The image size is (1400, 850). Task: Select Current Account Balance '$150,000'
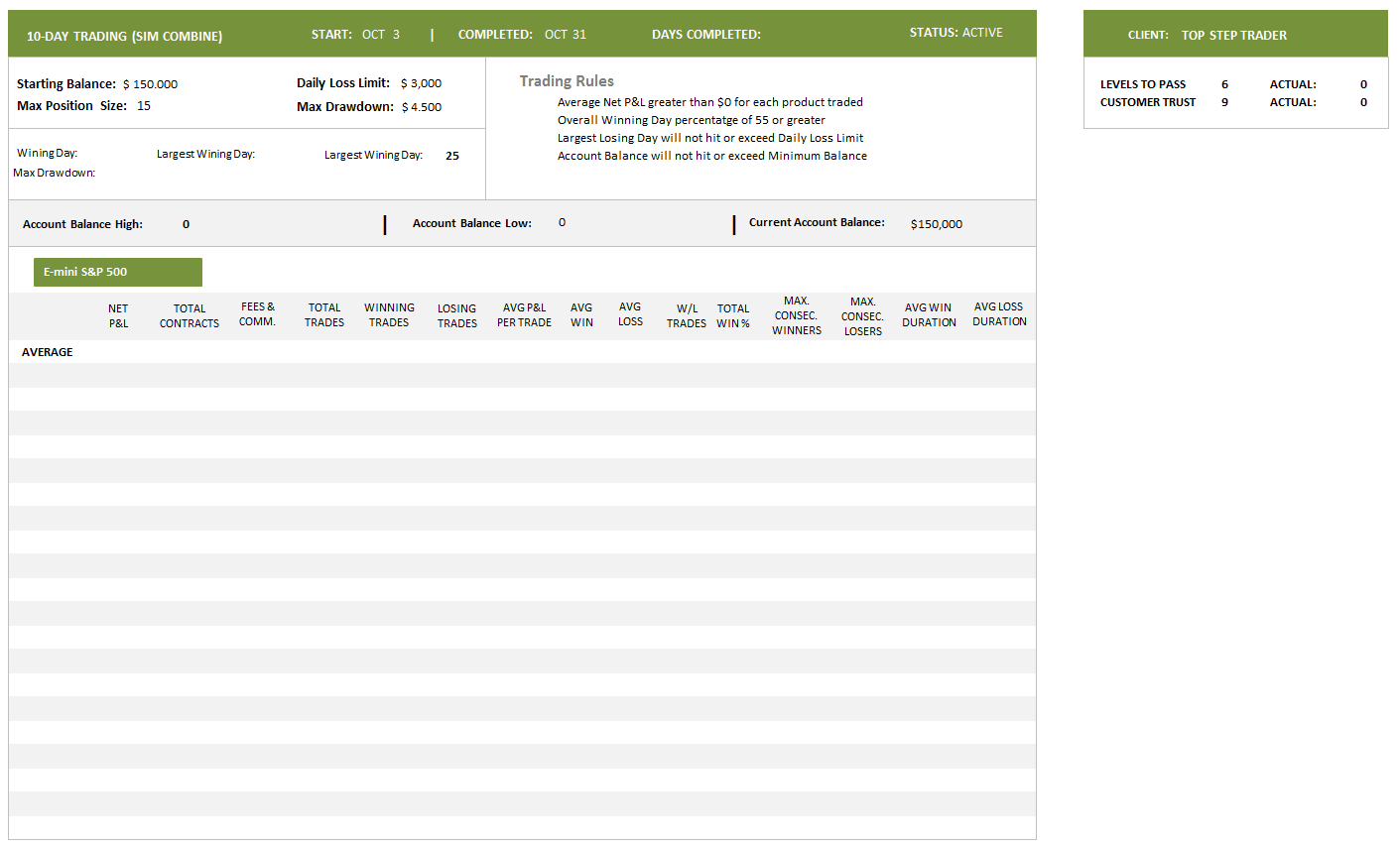[937, 224]
